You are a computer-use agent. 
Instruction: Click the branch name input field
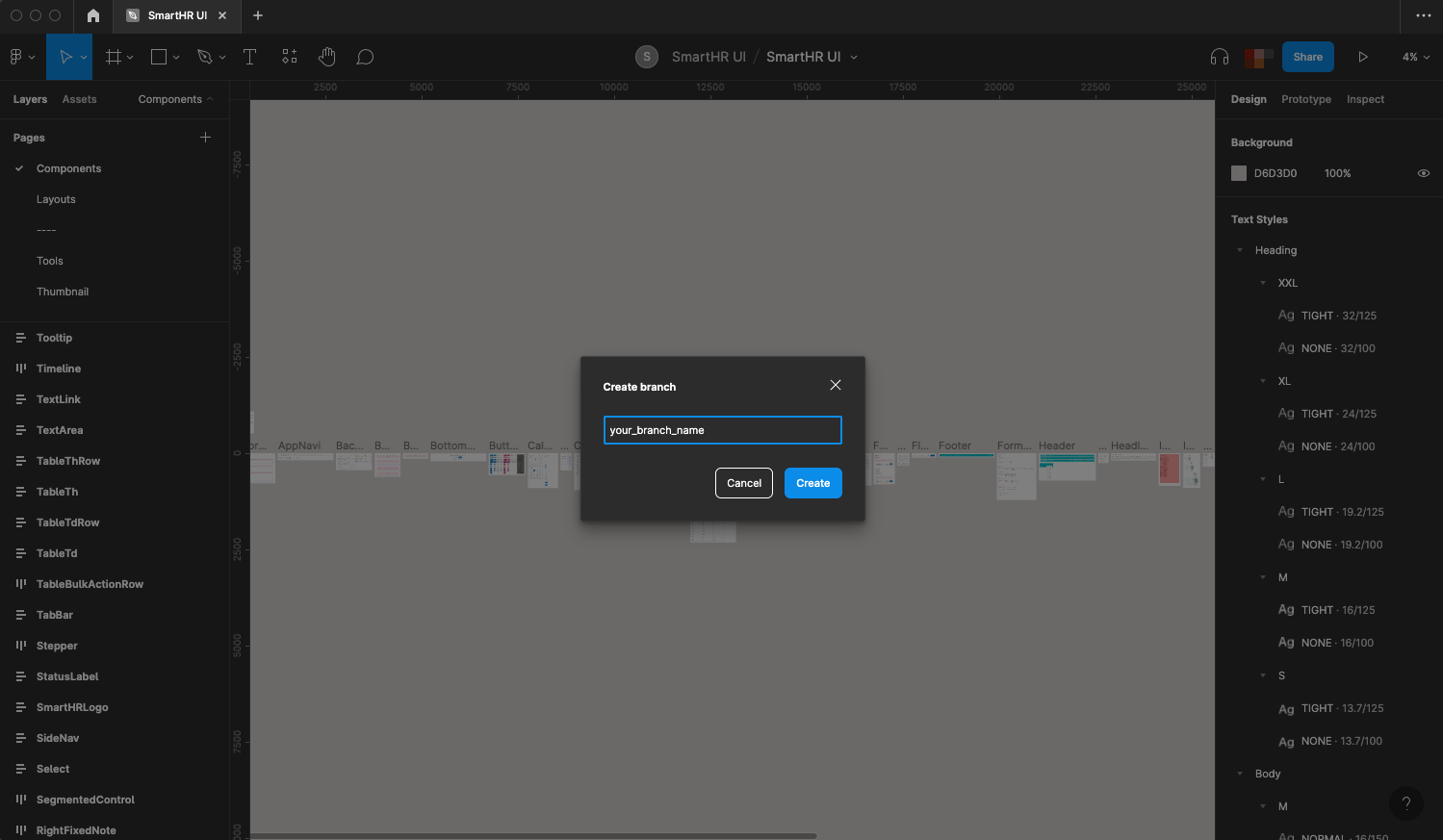pyautogui.click(x=722, y=430)
